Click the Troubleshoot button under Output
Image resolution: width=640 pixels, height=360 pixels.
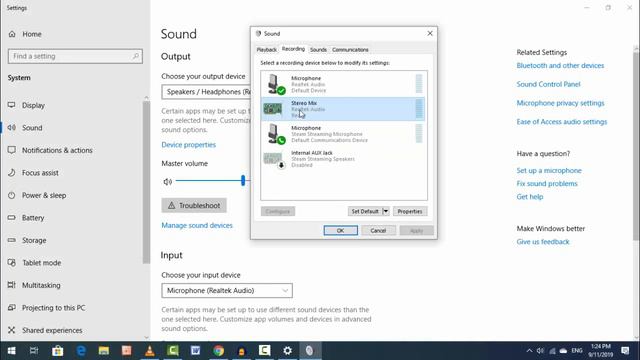click(x=194, y=205)
